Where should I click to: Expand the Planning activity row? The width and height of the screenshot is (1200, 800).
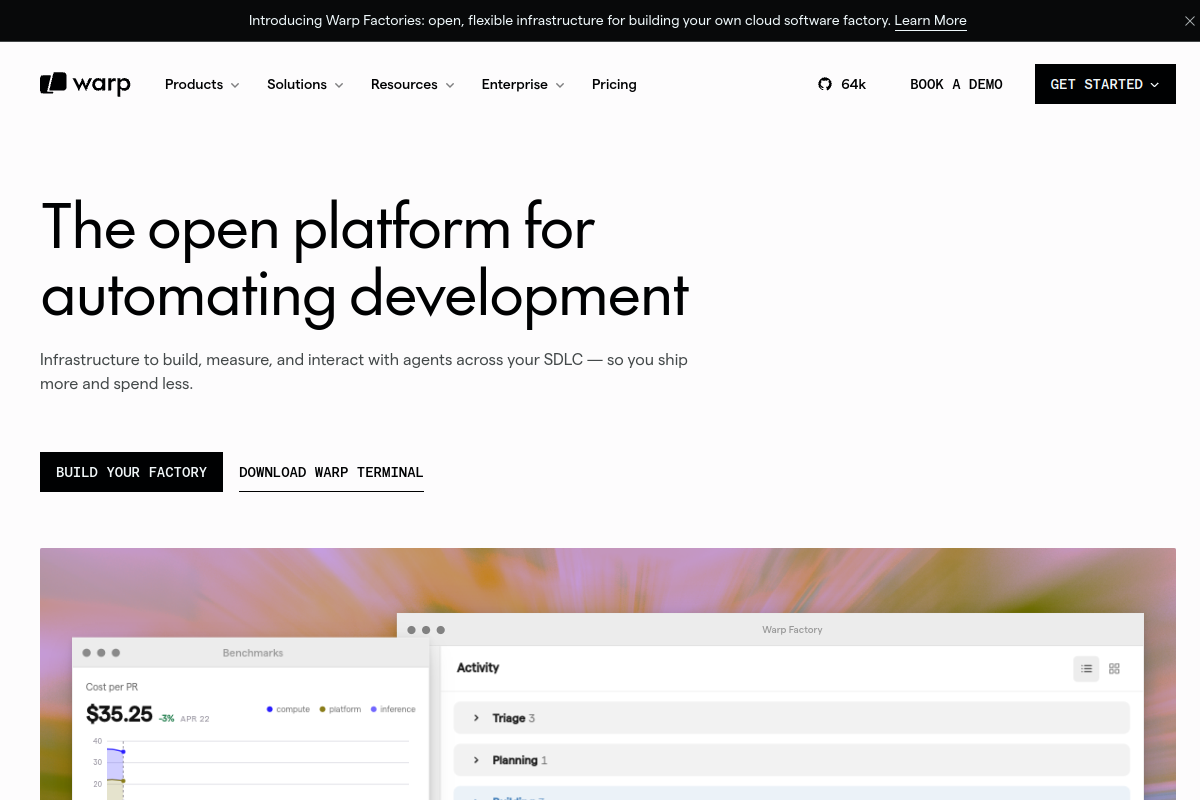click(792, 760)
